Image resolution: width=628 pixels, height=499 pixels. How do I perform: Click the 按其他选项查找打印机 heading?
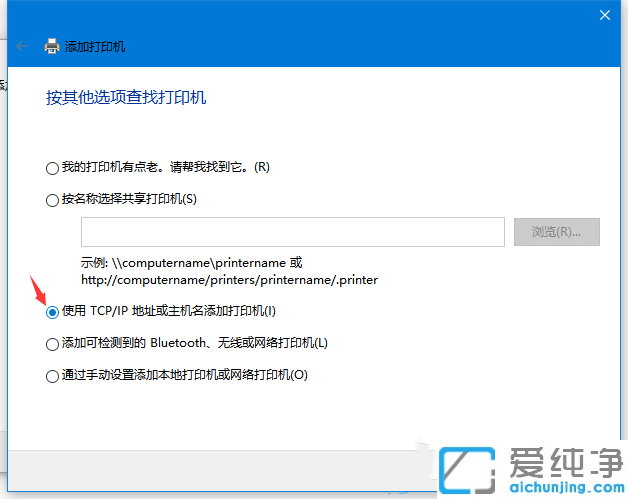[x=126, y=97]
